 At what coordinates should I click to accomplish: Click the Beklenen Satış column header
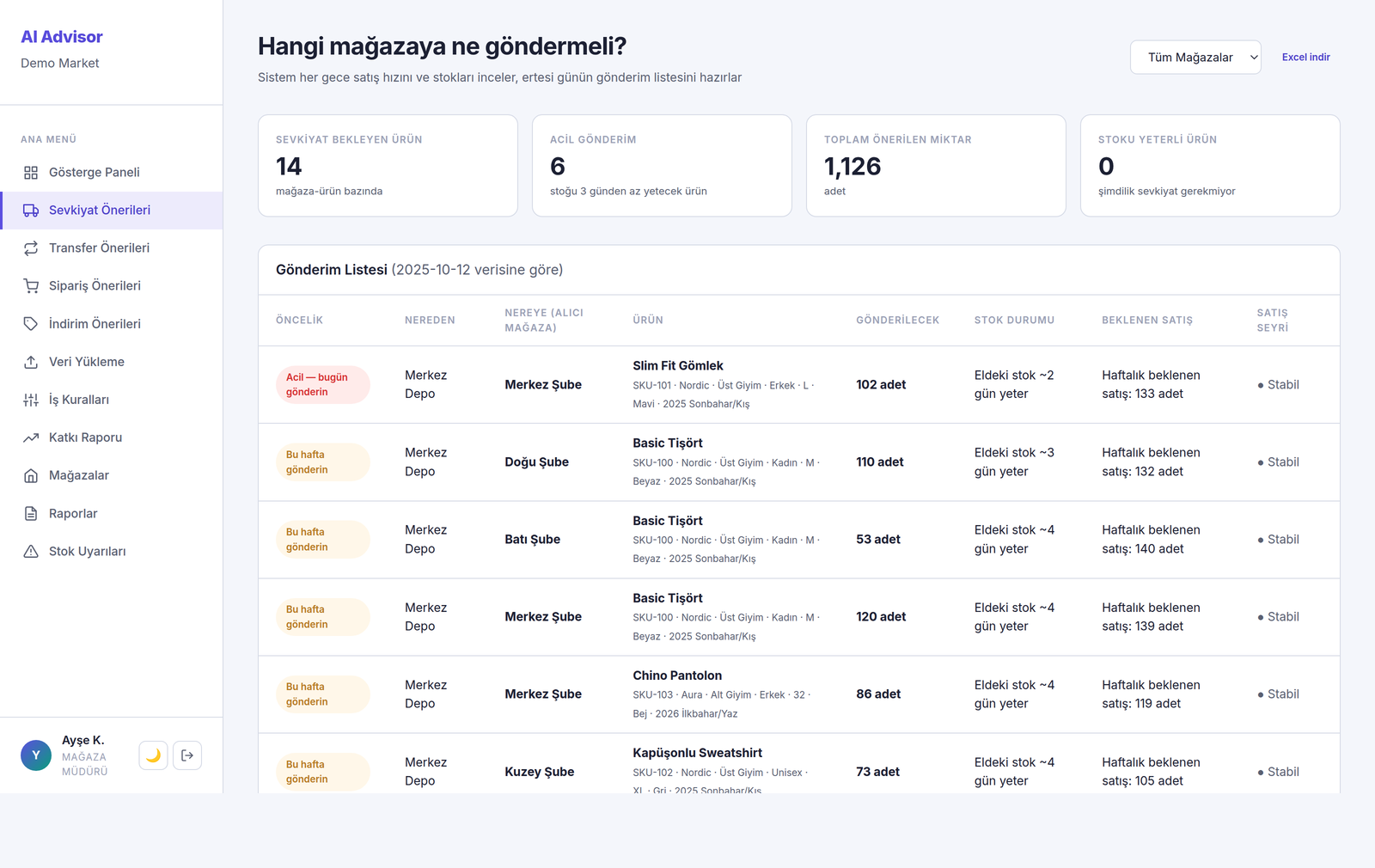pyautogui.click(x=1147, y=321)
